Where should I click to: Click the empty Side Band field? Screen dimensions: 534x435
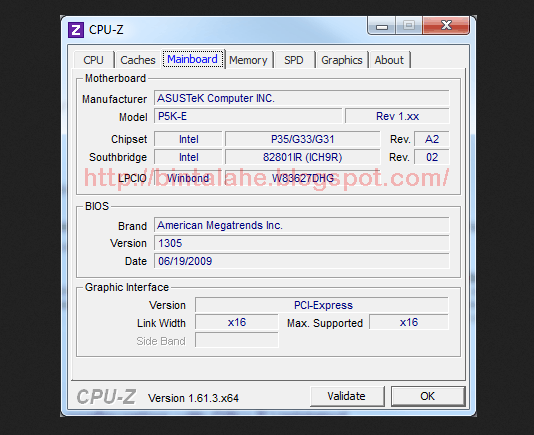tap(237, 340)
